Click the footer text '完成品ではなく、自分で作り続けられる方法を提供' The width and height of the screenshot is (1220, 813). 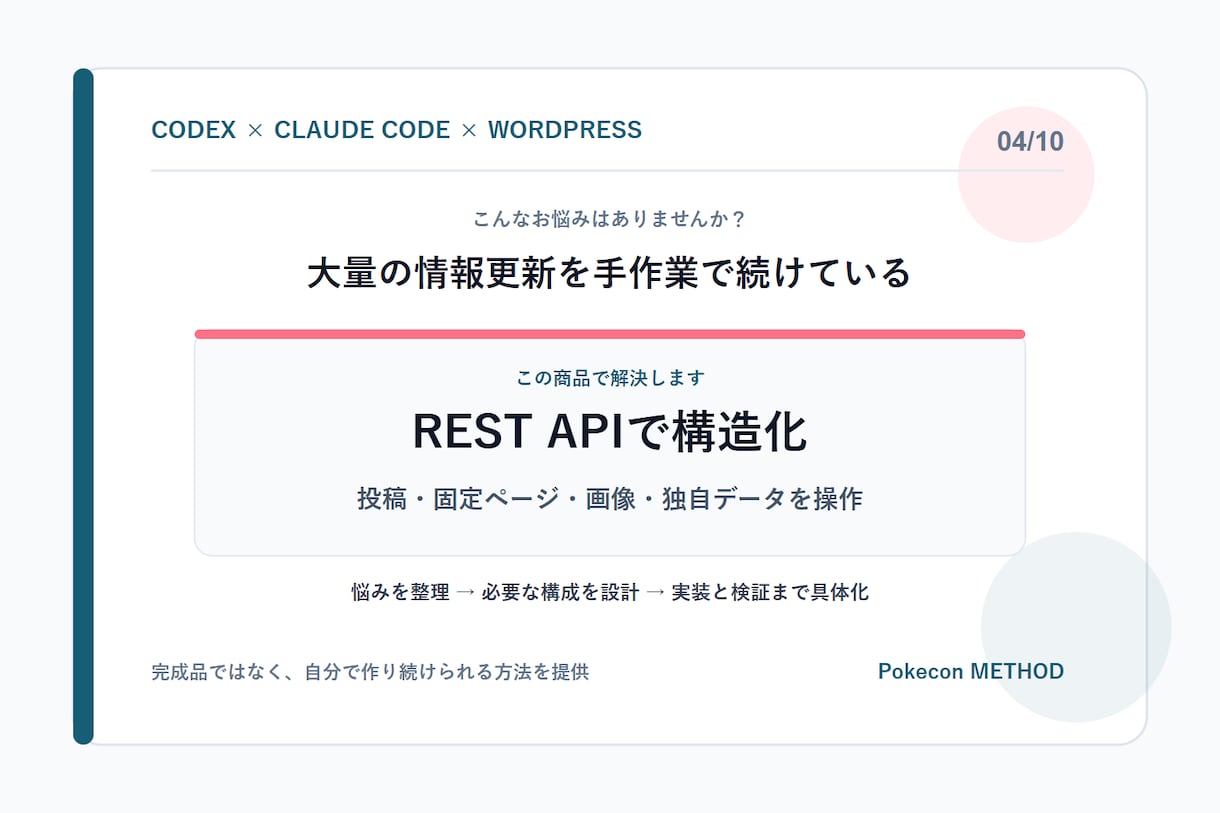tap(370, 672)
